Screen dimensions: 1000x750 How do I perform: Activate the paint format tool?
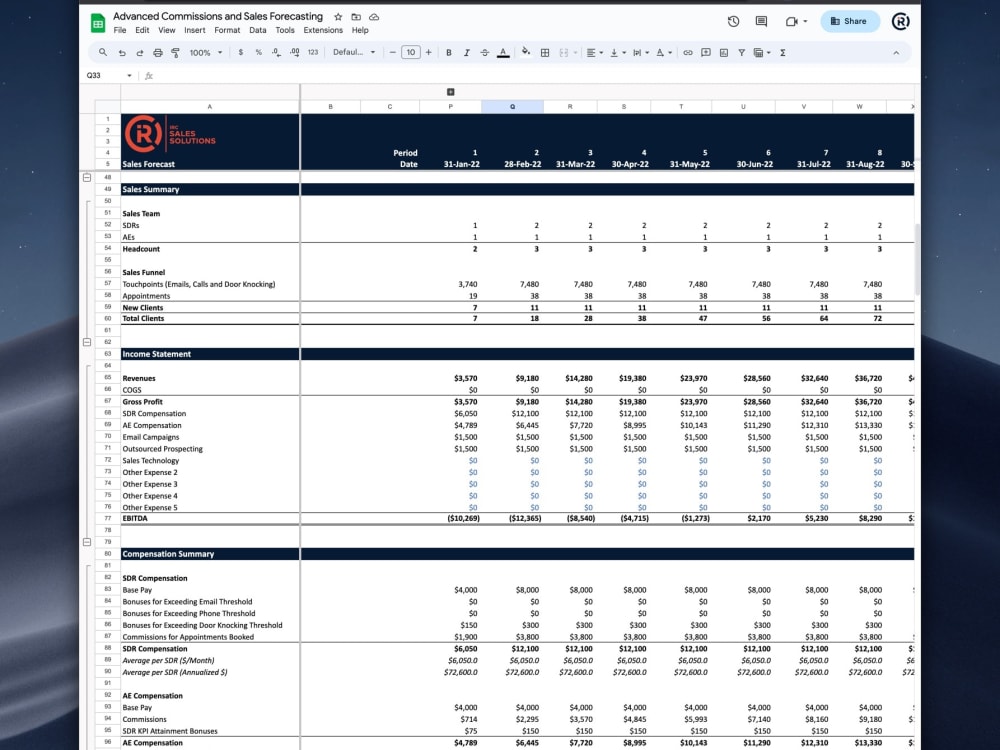(175, 53)
